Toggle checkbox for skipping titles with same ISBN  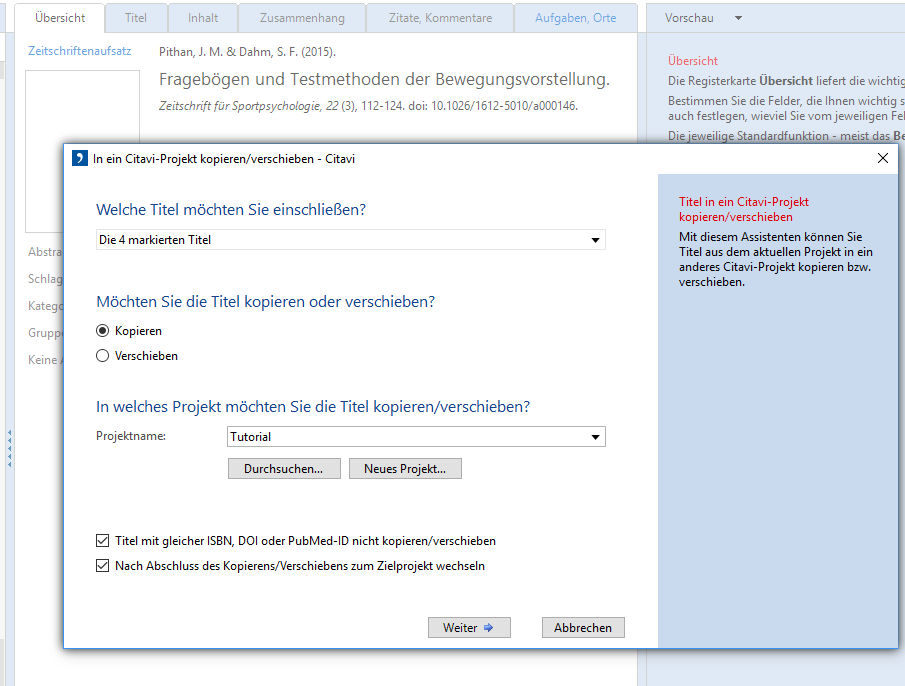point(102,541)
